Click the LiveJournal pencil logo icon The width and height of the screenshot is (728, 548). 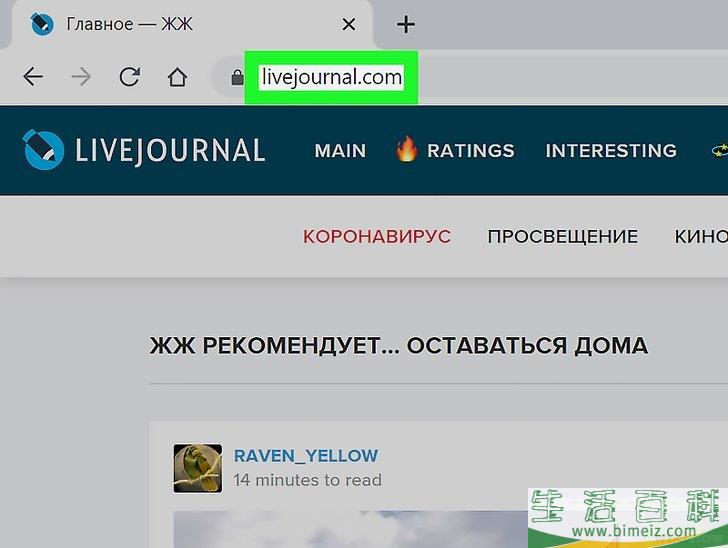pos(43,150)
